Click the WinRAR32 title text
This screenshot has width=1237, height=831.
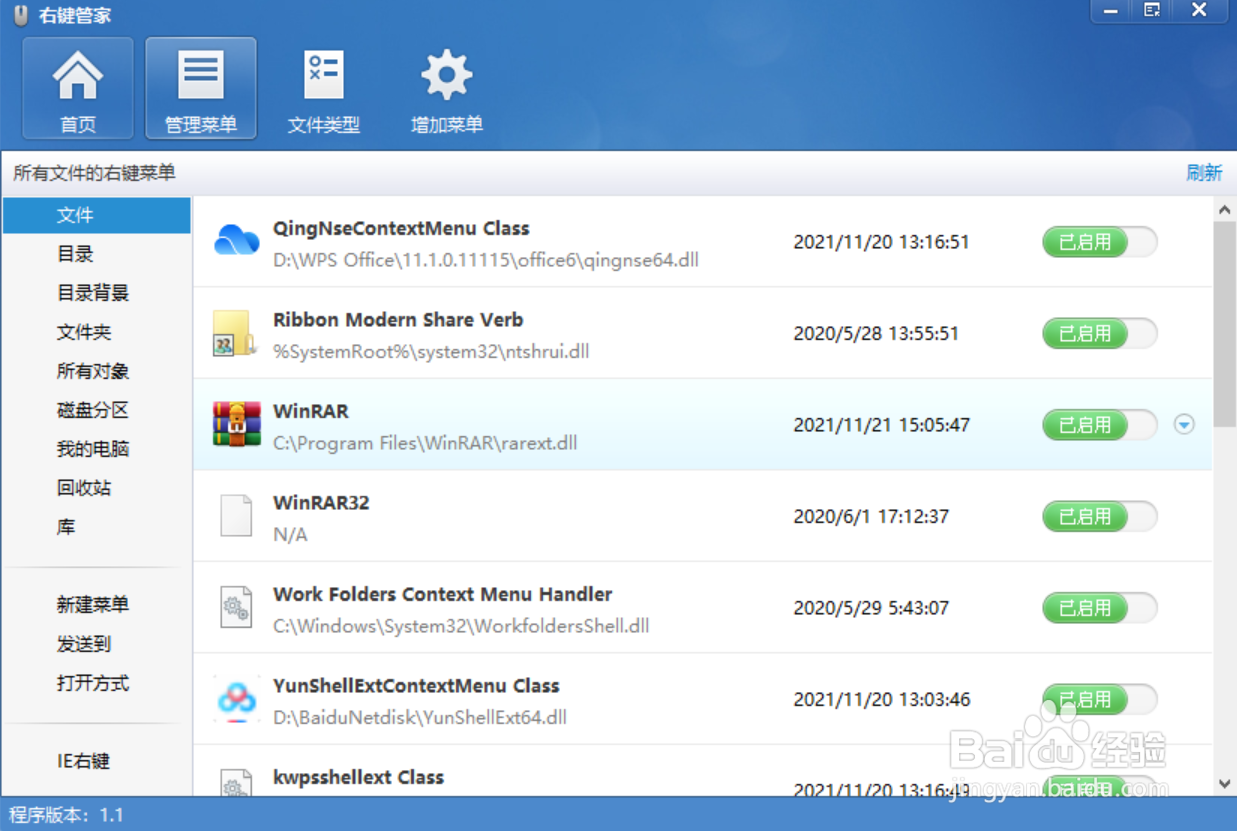point(321,503)
